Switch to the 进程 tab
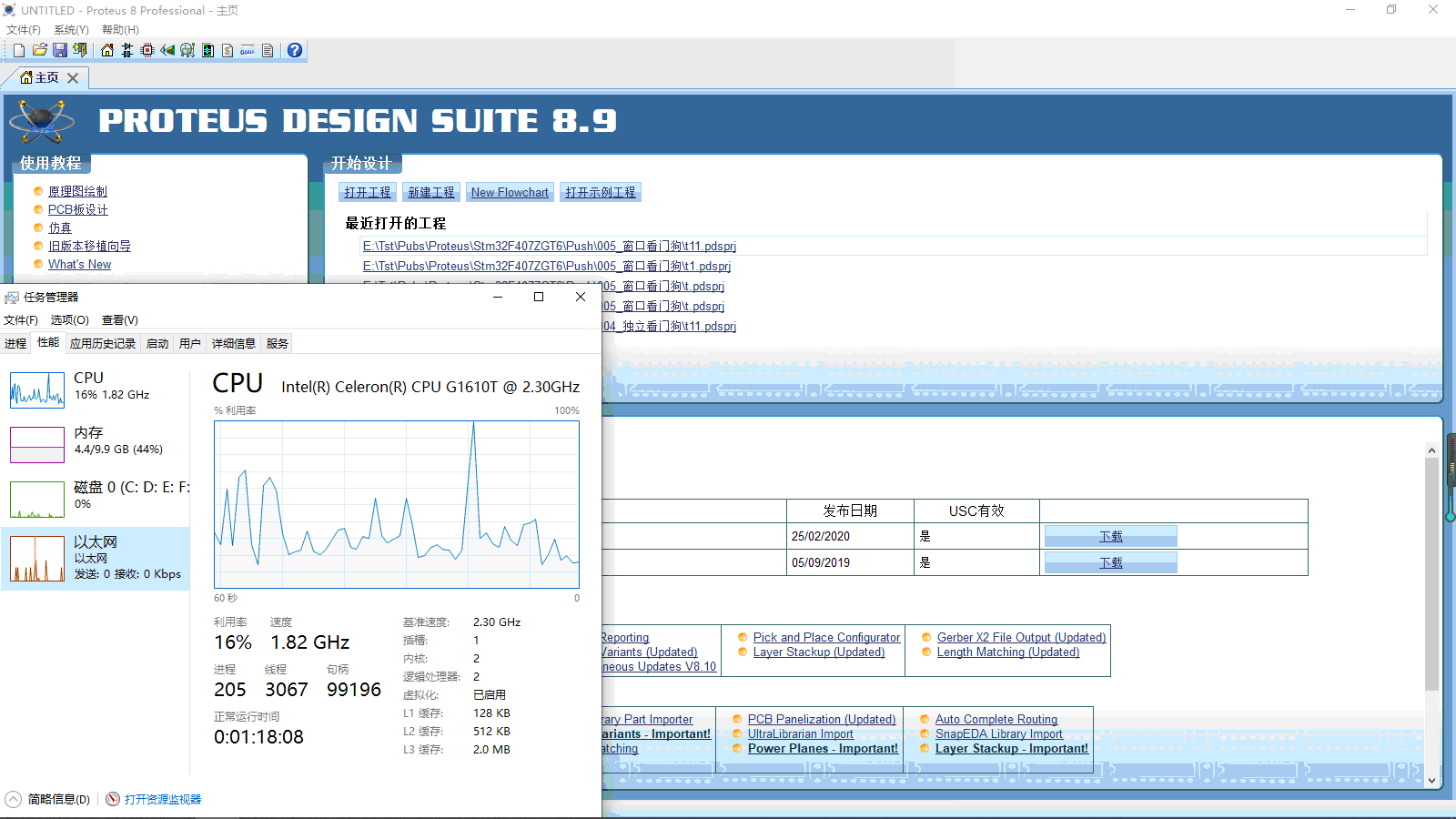This screenshot has width=1456, height=819. click(15, 344)
